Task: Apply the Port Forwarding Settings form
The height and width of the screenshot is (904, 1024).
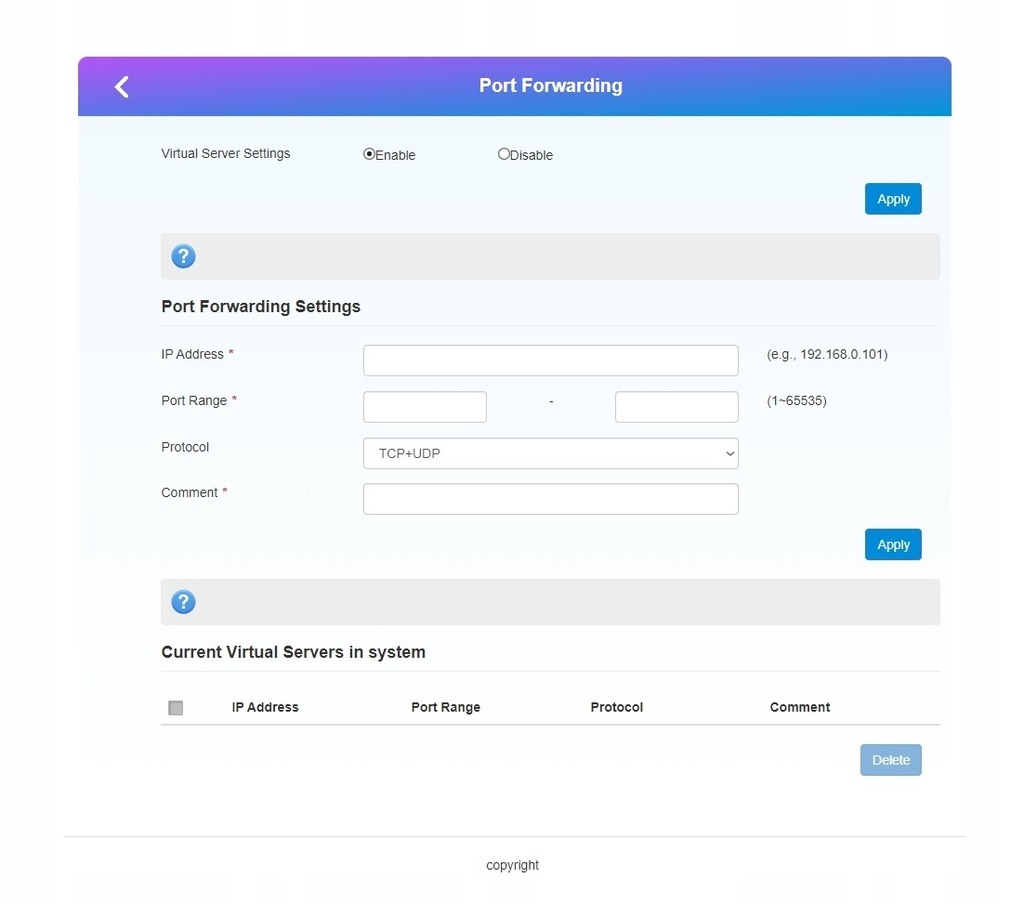Action: pyautogui.click(x=892, y=545)
